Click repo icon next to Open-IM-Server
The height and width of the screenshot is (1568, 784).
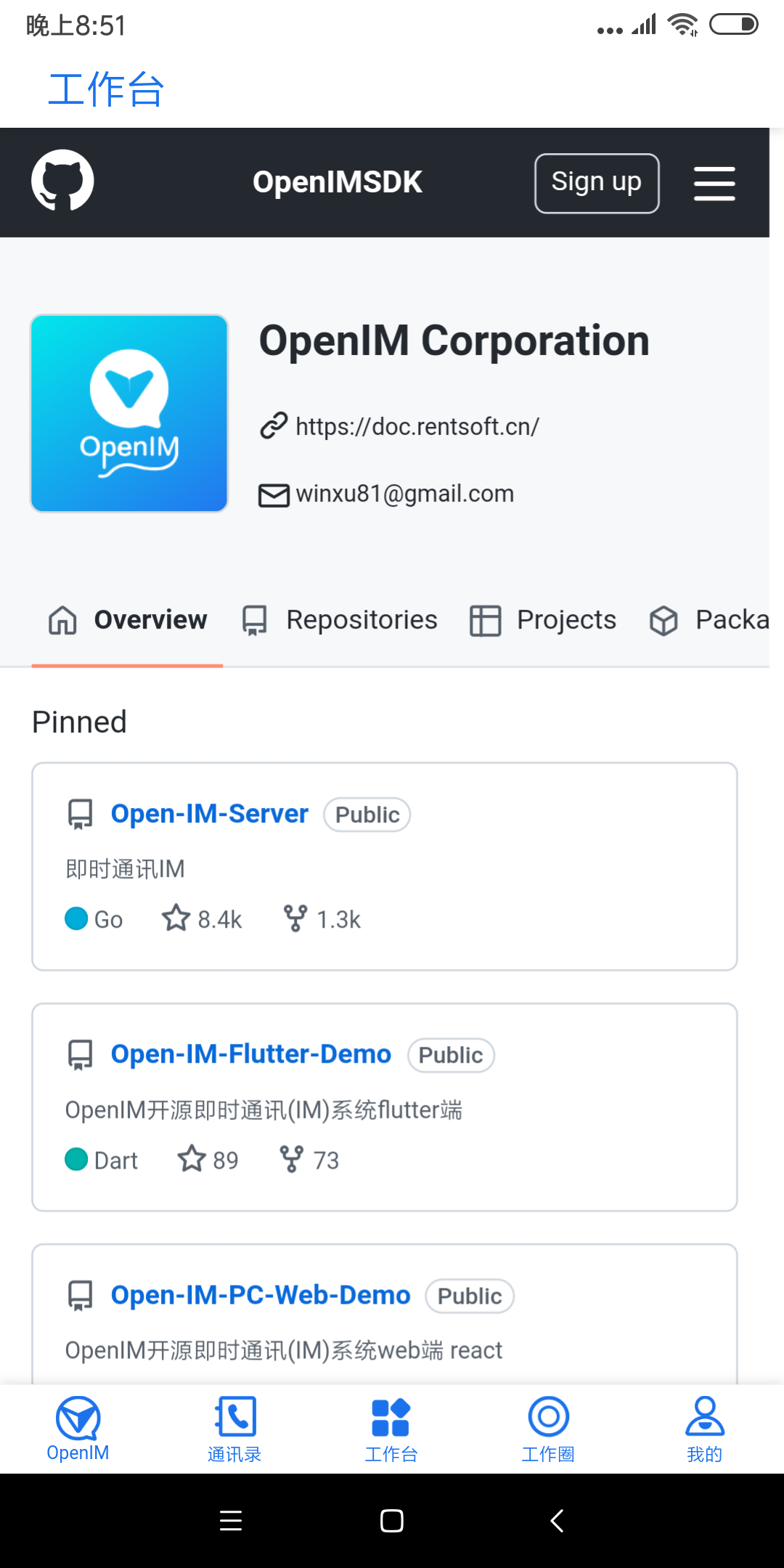(81, 814)
